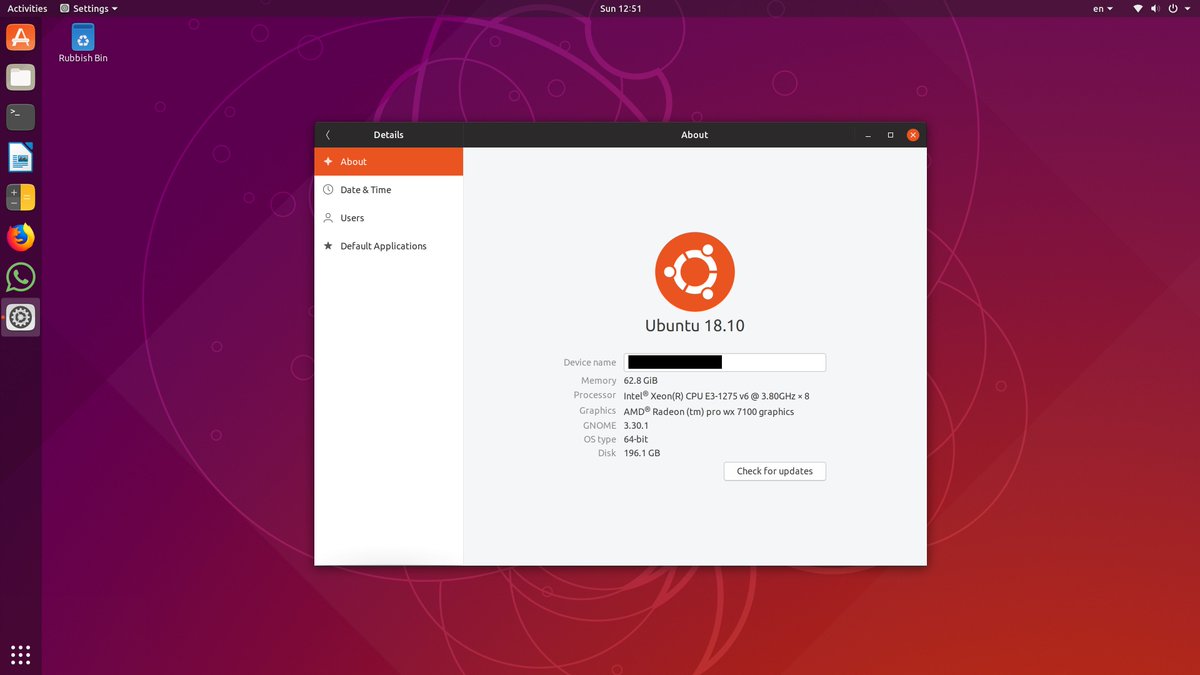Open WhatsApp from the dock
This screenshot has height=675, width=1200.
pos(21,277)
